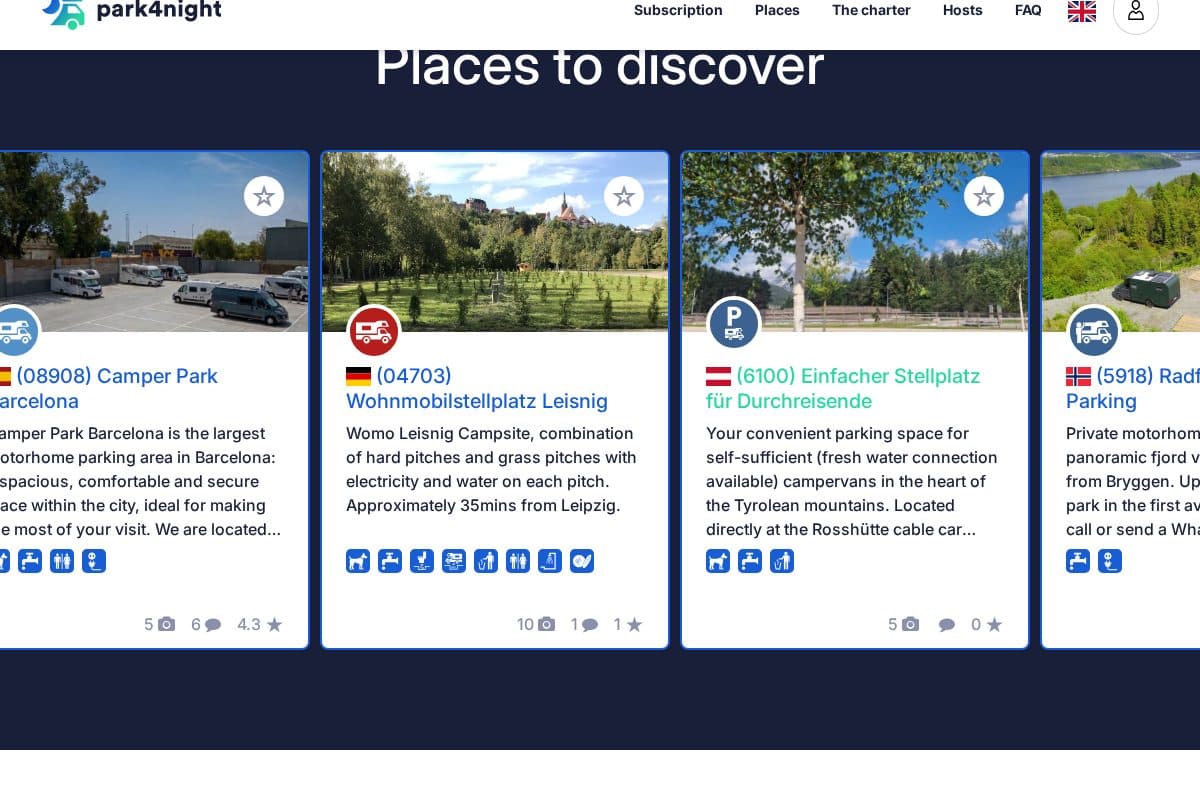Screen dimensions: 1200x800
Task: Click motorhome category icon on Barcelona card
Action: point(16,332)
